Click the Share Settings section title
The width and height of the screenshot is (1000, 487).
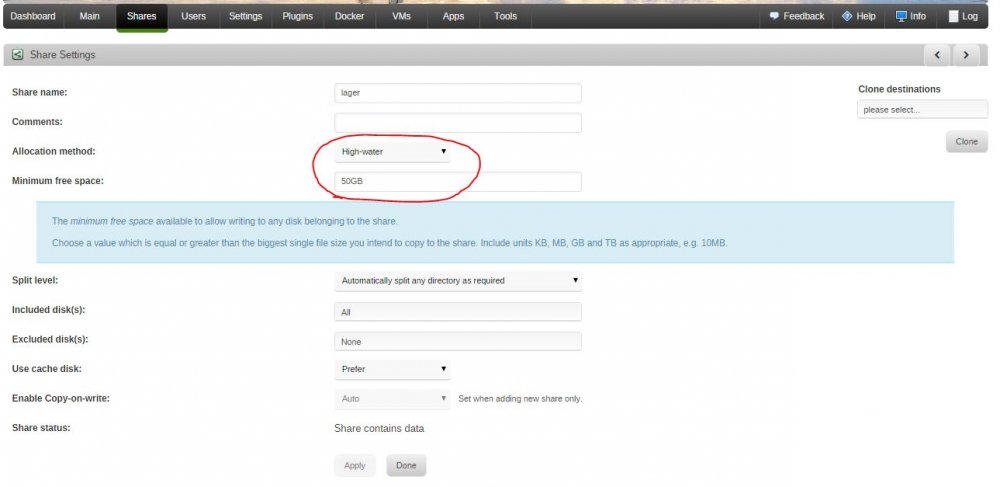click(62, 55)
